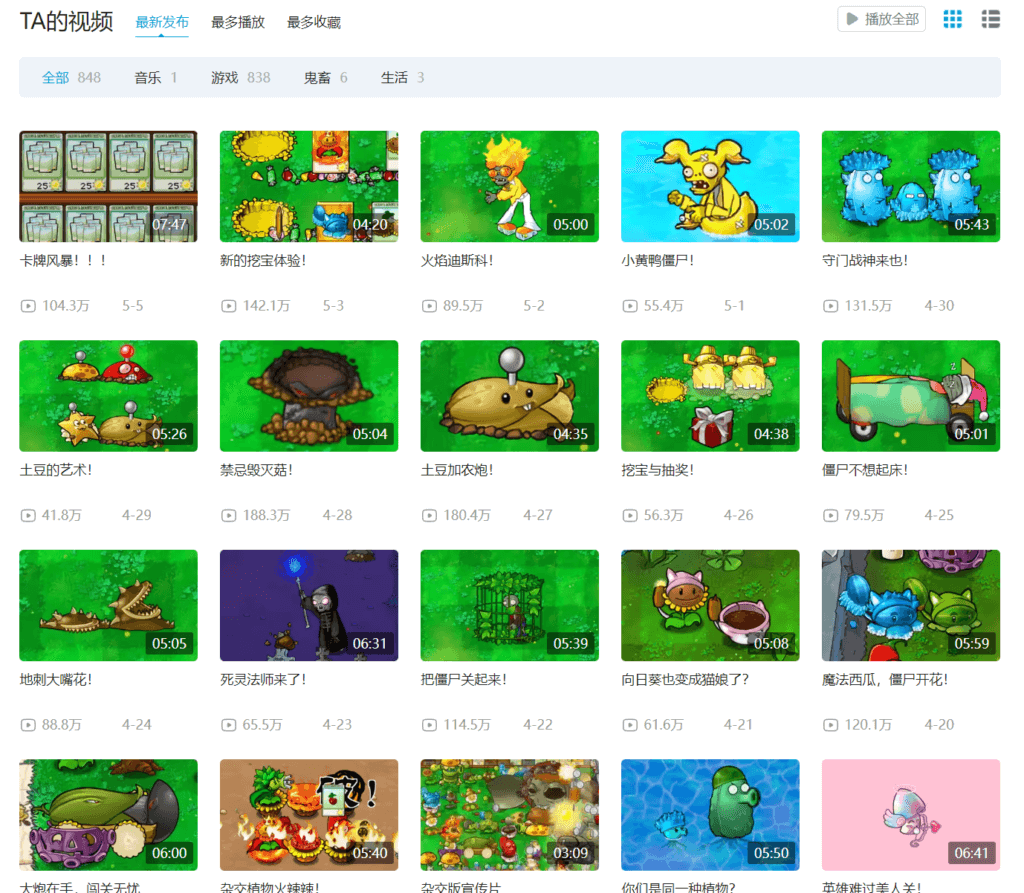Click the play count icon beside 131.5万

pyautogui.click(x=831, y=306)
